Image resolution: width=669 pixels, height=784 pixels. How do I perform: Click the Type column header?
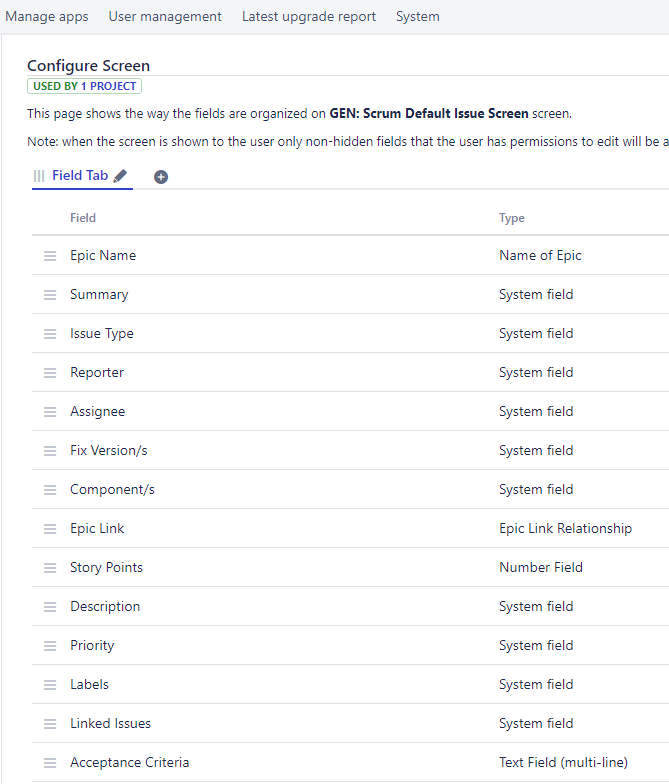[512, 218]
